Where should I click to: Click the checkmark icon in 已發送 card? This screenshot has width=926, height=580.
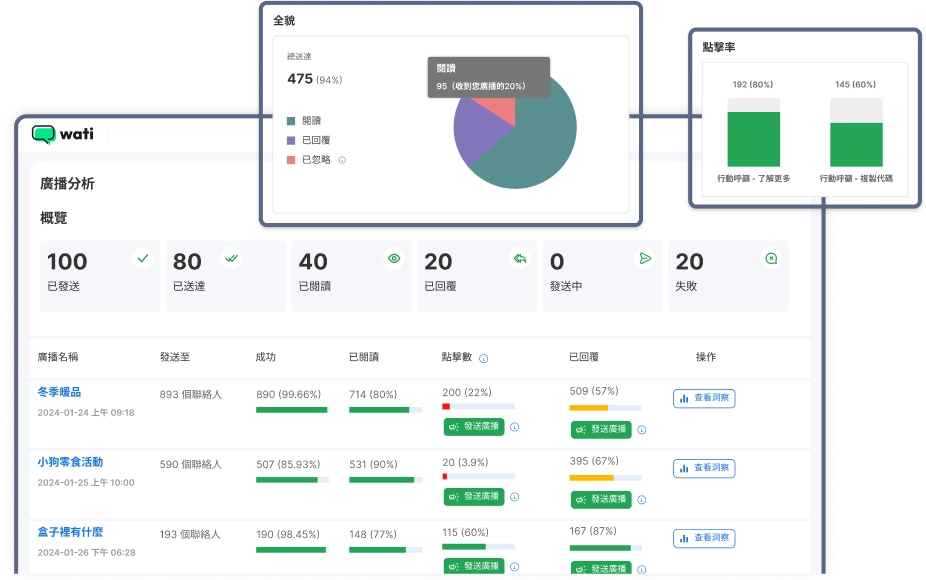coord(143,258)
